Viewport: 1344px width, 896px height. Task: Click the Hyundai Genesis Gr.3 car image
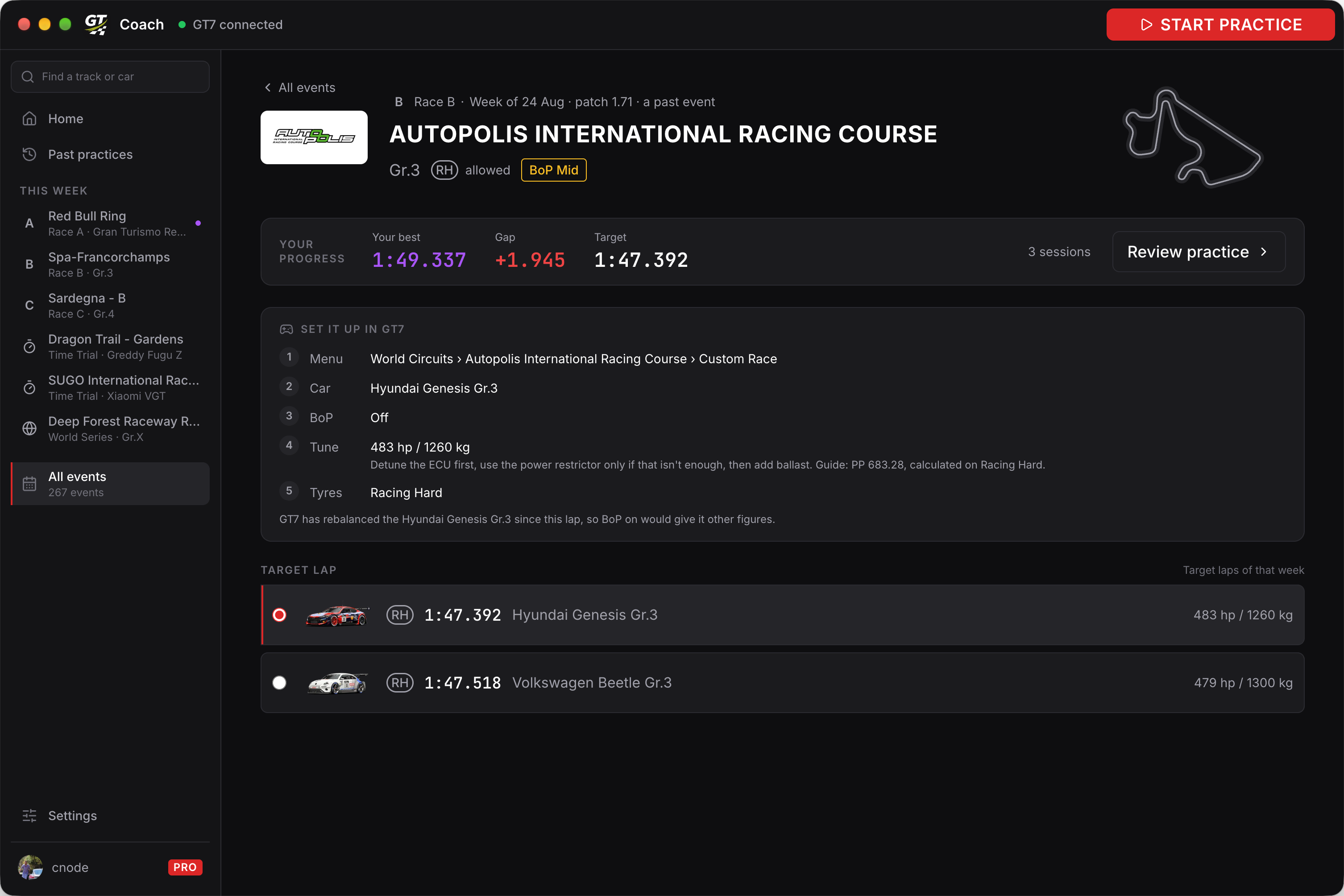tap(337, 615)
